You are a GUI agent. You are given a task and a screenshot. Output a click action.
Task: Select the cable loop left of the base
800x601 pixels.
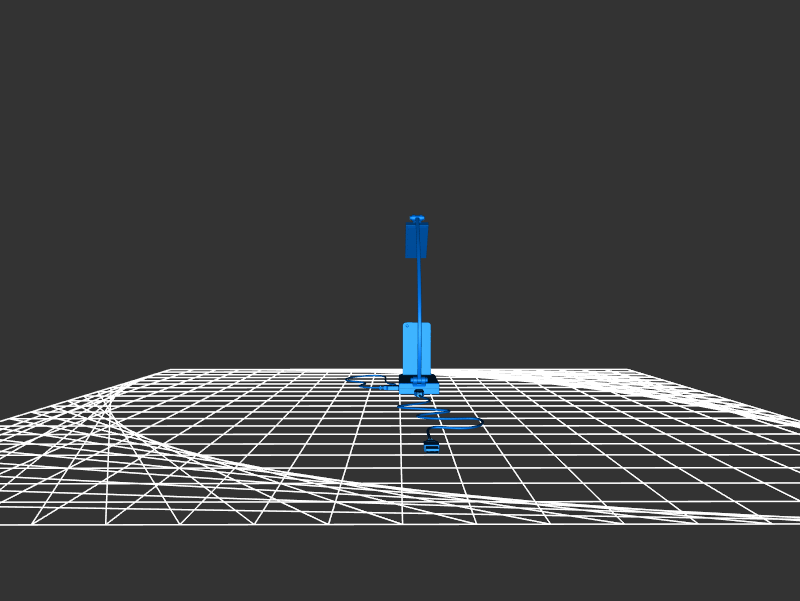pyautogui.click(x=362, y=379)
